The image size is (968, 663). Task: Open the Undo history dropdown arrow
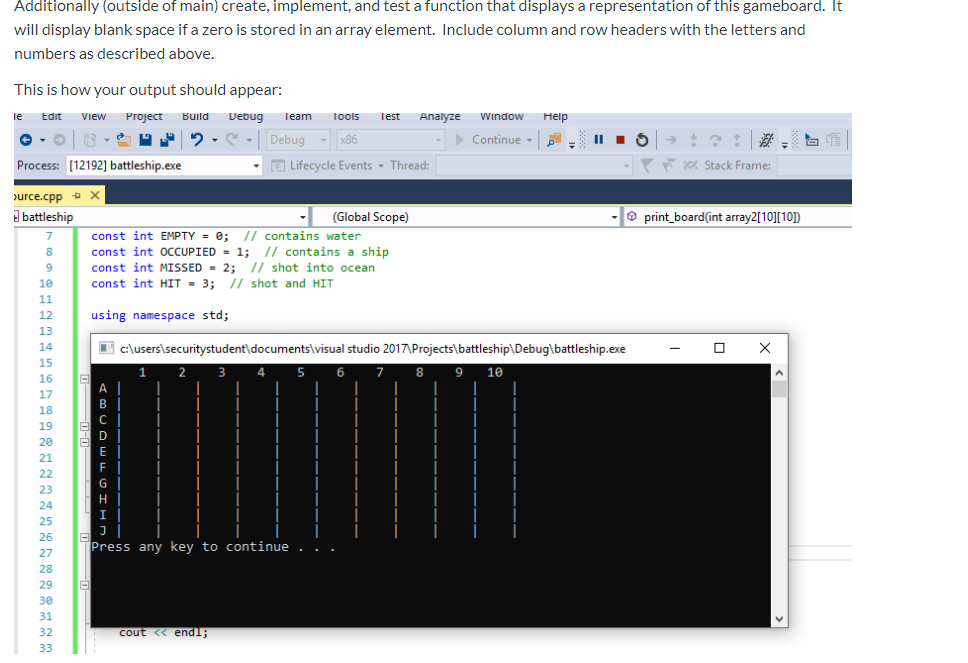(214, 140)
